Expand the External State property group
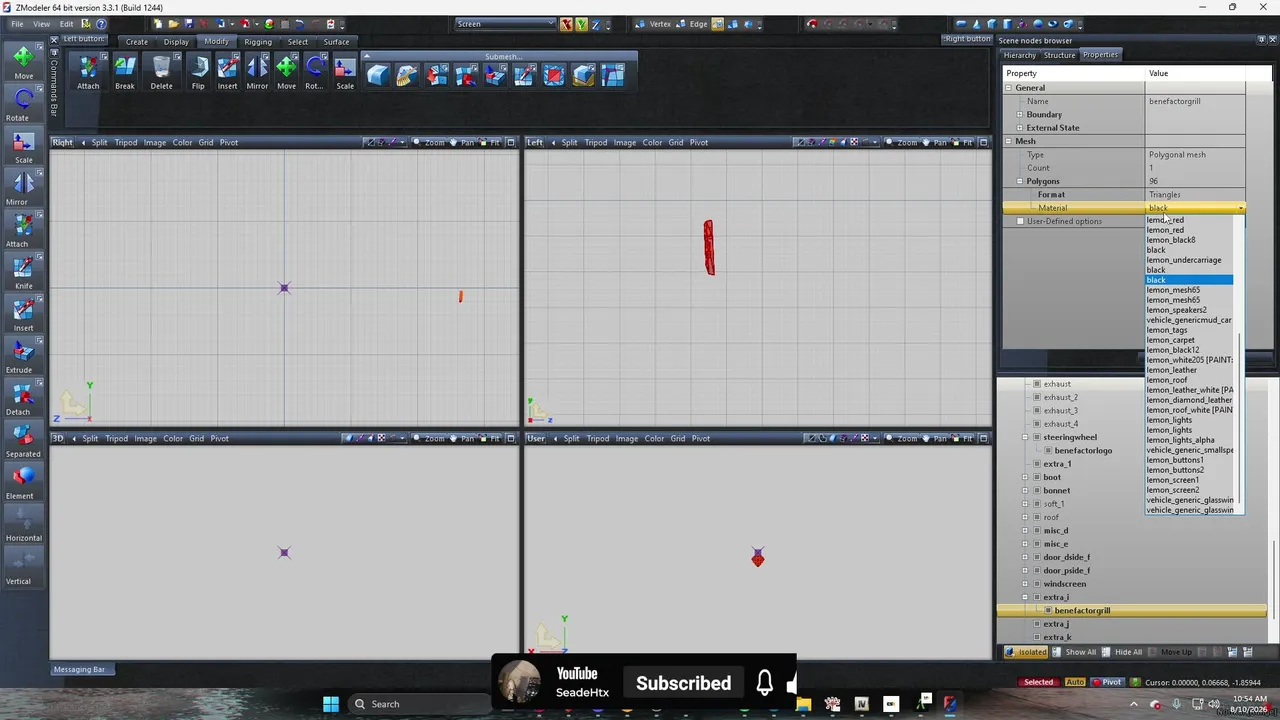The width and height of the screenshot is (1280, 720). pyautogui.click(x=1020, y=128)
